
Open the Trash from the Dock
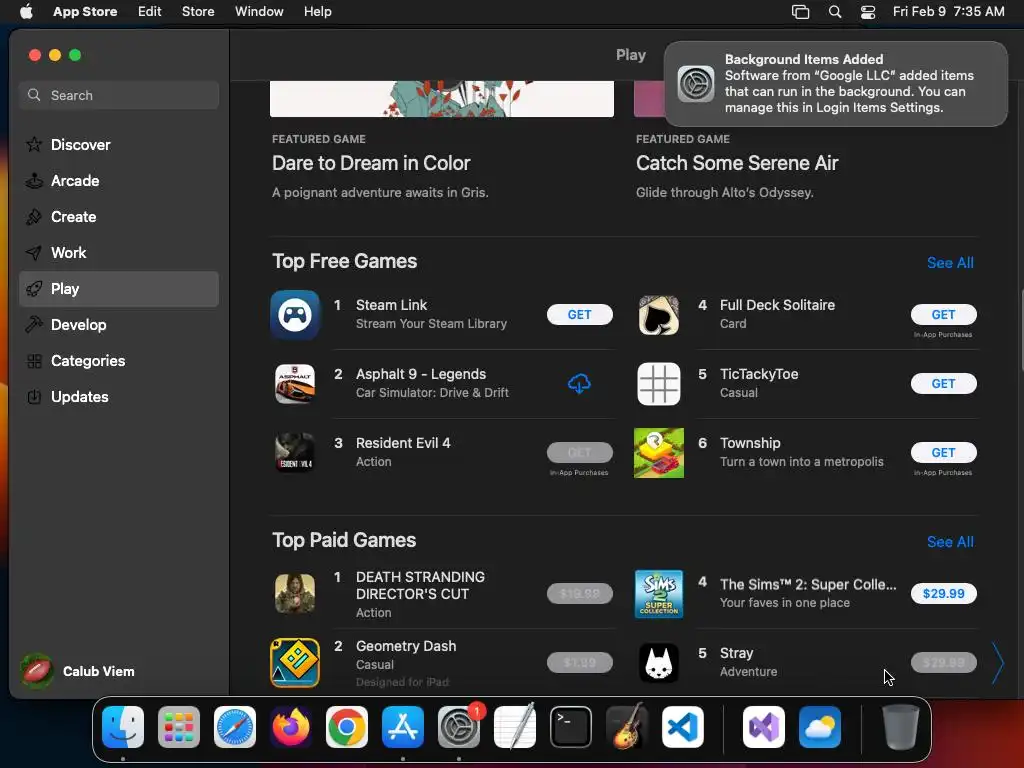click(x=901, y=727)
